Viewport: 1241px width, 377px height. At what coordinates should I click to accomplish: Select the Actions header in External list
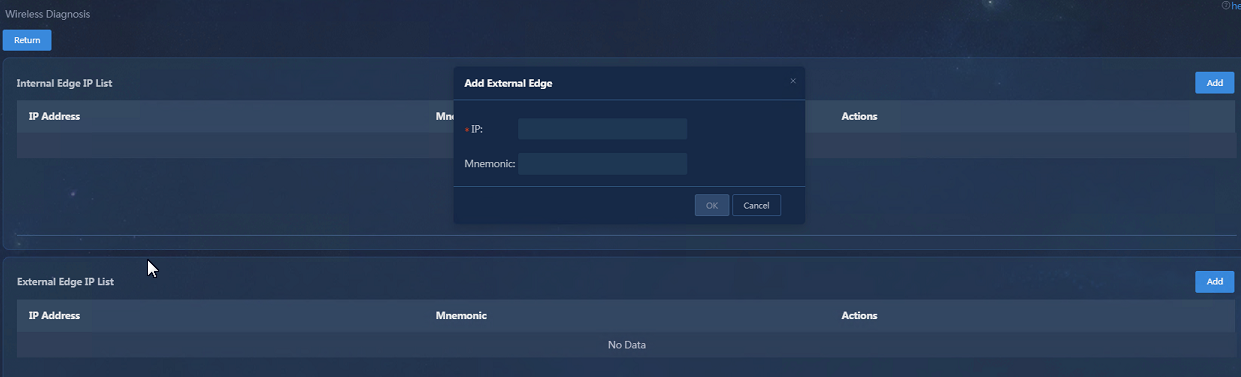click(859, 315)
